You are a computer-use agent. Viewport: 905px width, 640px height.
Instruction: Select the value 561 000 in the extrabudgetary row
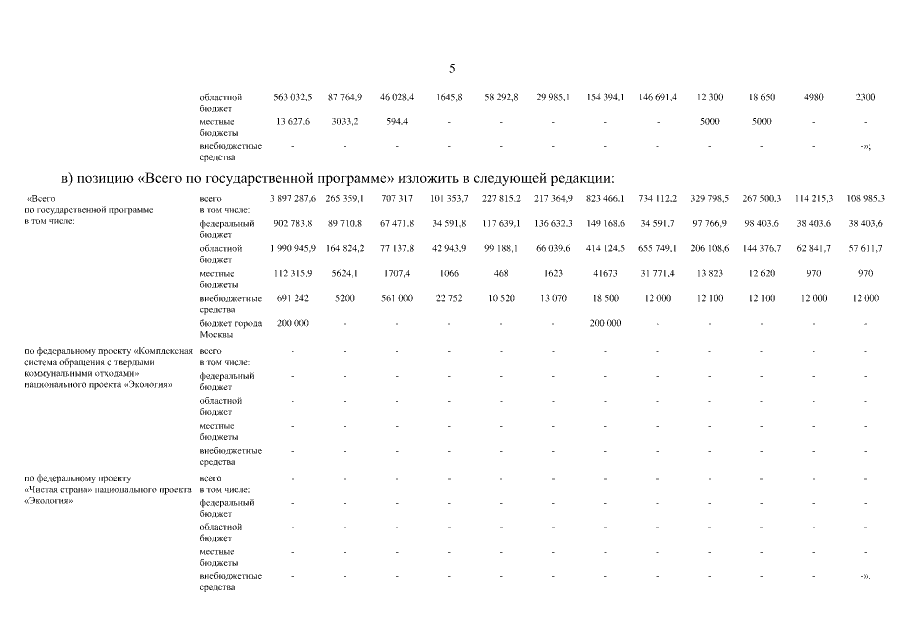[397, 298]
